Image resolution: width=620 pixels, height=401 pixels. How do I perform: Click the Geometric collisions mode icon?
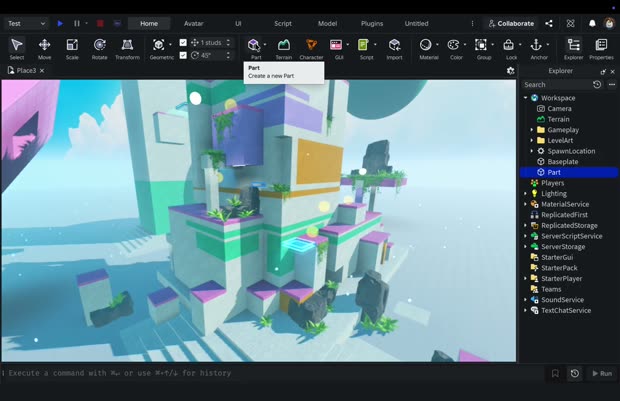click(x=159, y=45)
